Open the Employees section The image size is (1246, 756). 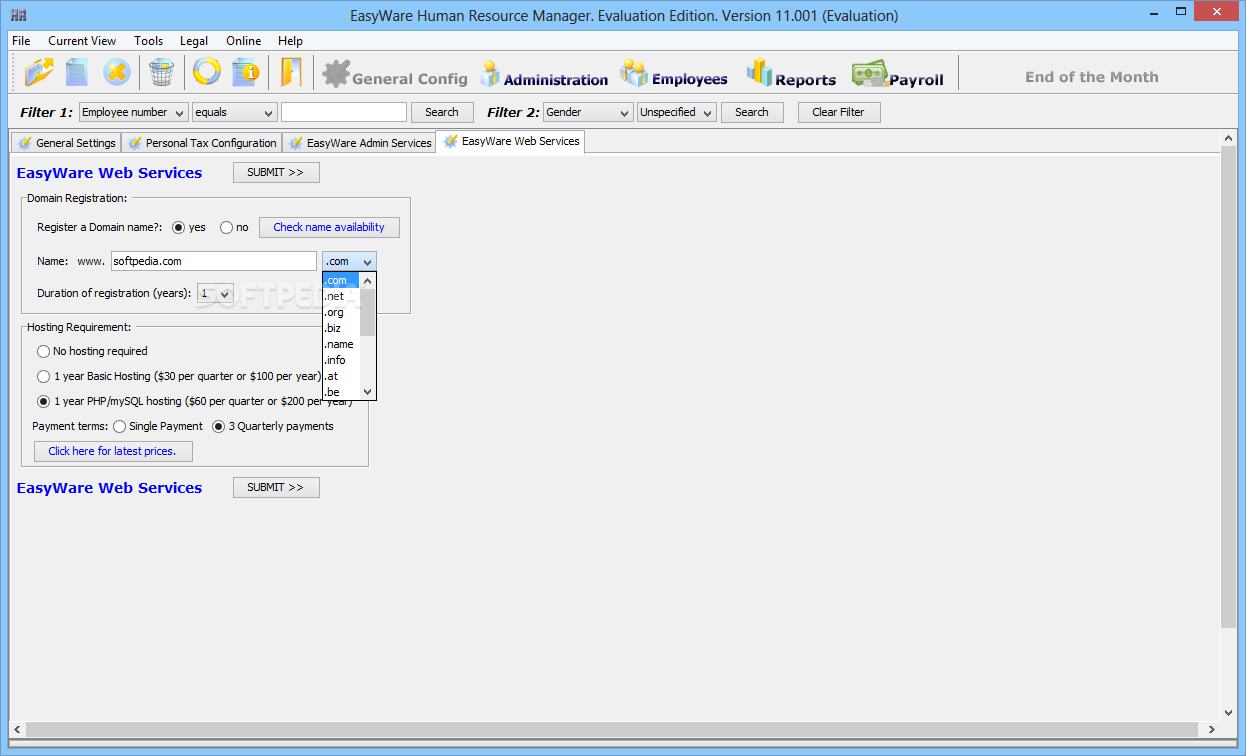(673, 74)
